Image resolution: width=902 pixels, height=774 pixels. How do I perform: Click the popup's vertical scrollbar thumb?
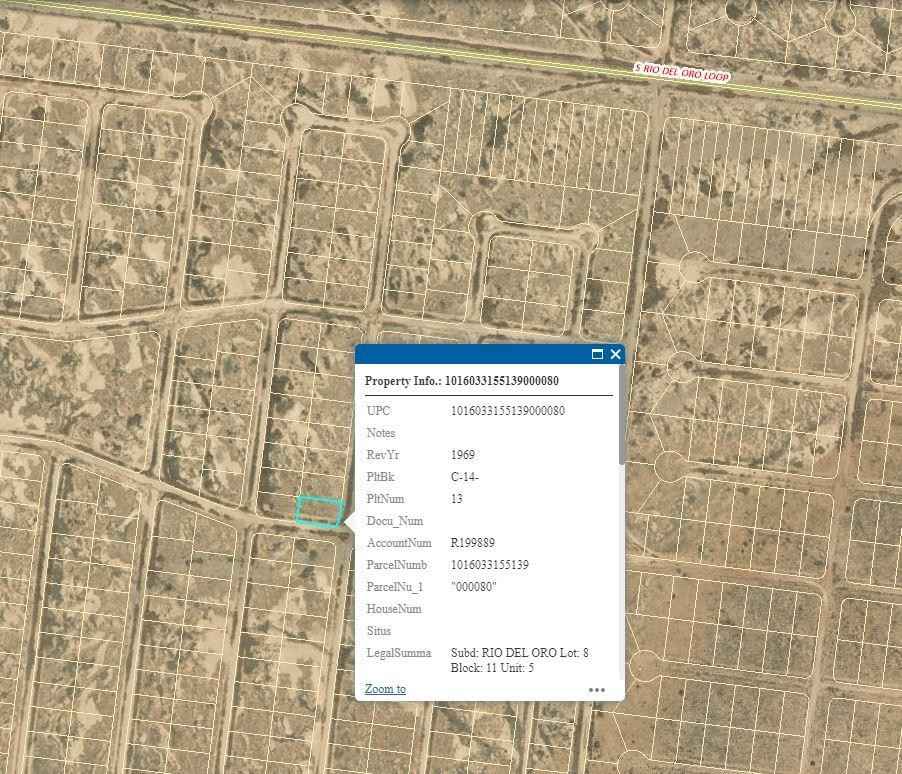tap(622, 414)
